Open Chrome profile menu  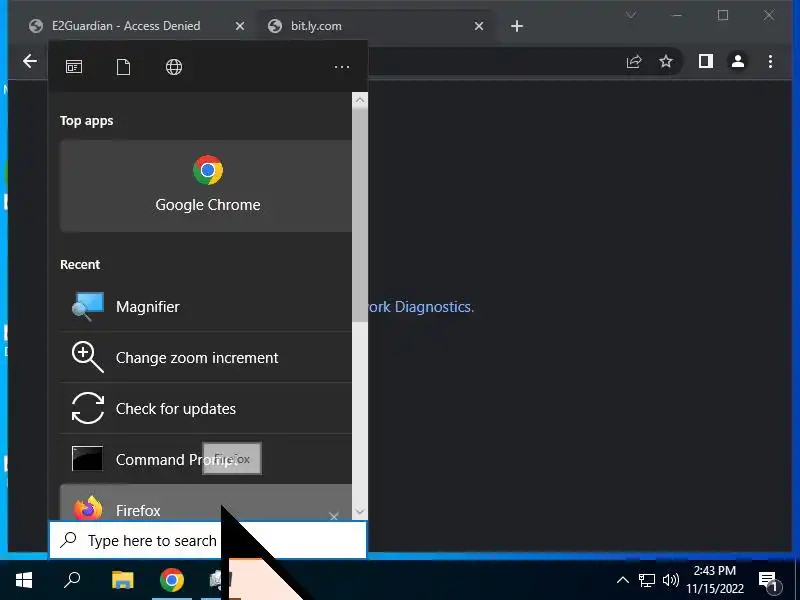pyautogui.click(x=738, y=62)
